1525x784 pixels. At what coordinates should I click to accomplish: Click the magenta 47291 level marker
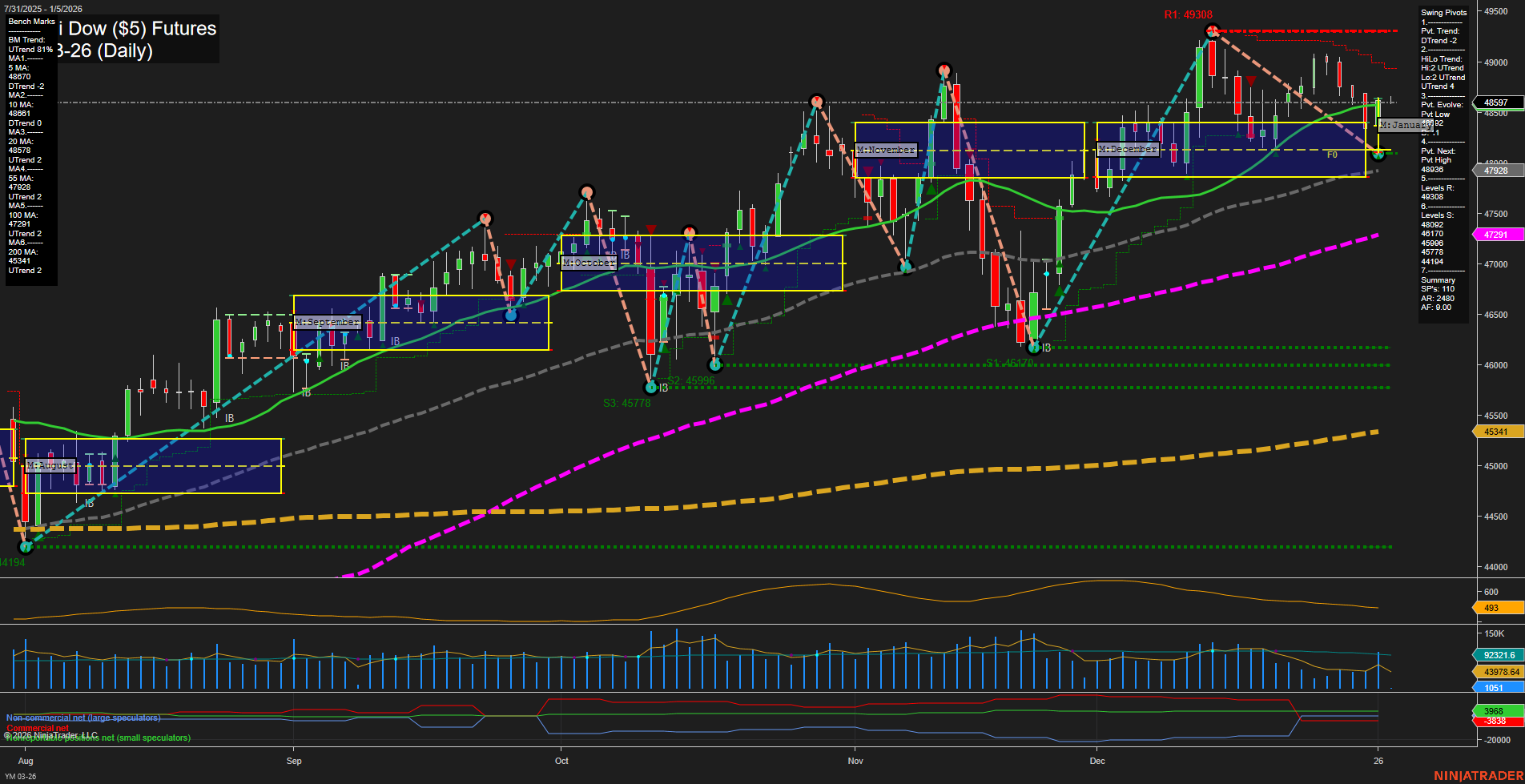coord(1497,234)
